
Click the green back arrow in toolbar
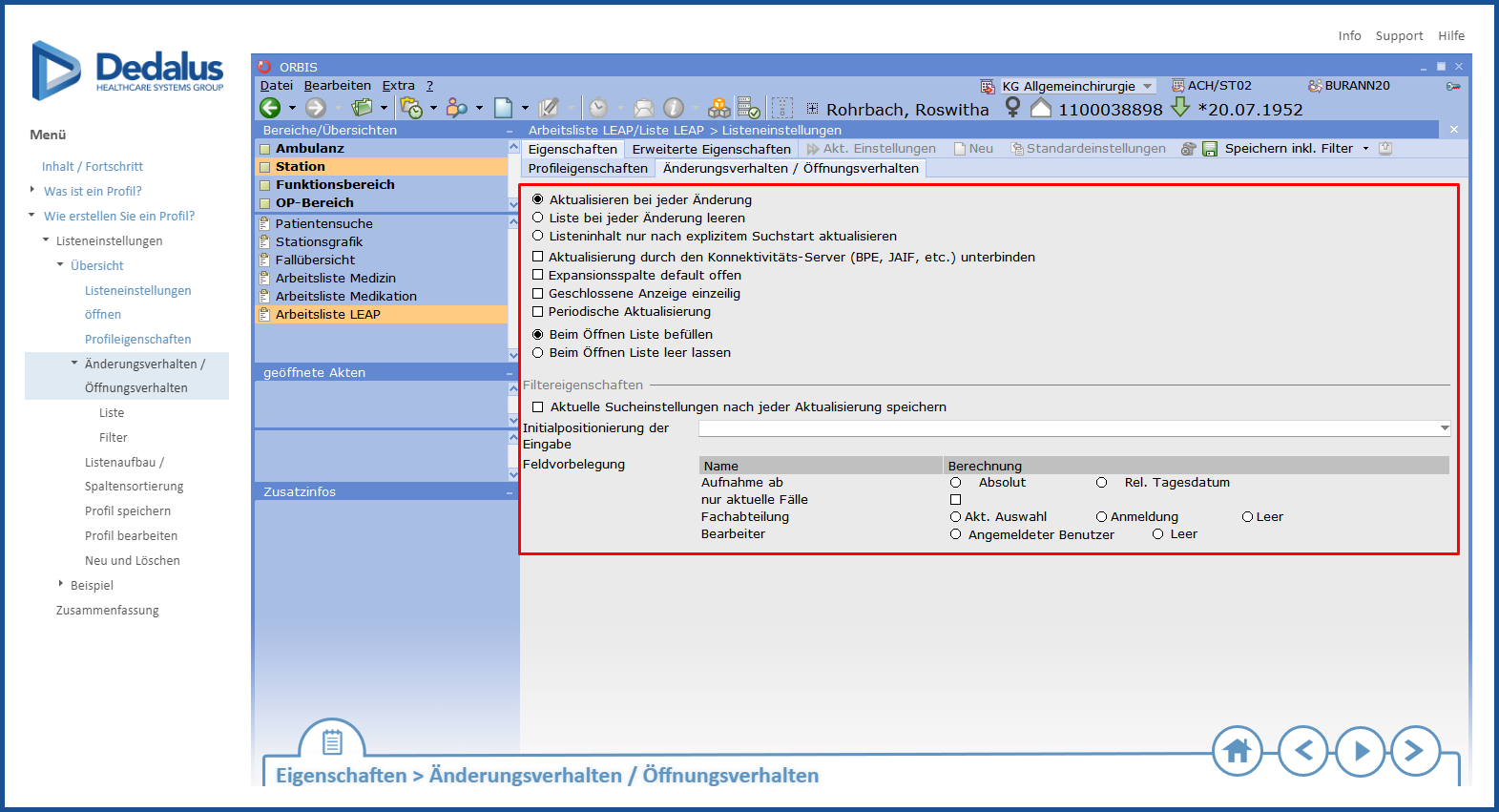click(x=270, y=109)
